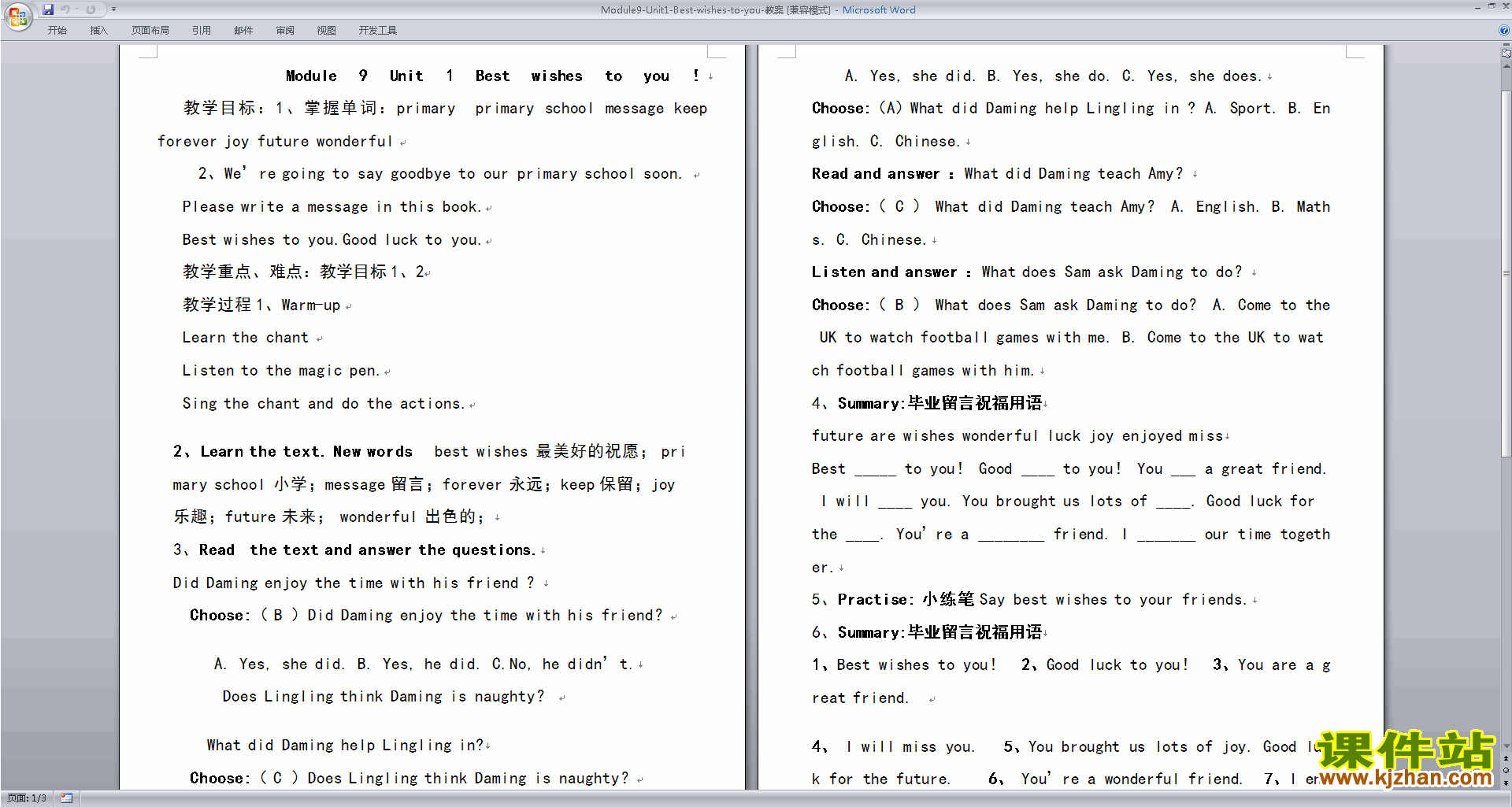This screenshot has height=807, width=1512.
Task: Open the 插入 ribbon tab
Action: click(98, 31)
